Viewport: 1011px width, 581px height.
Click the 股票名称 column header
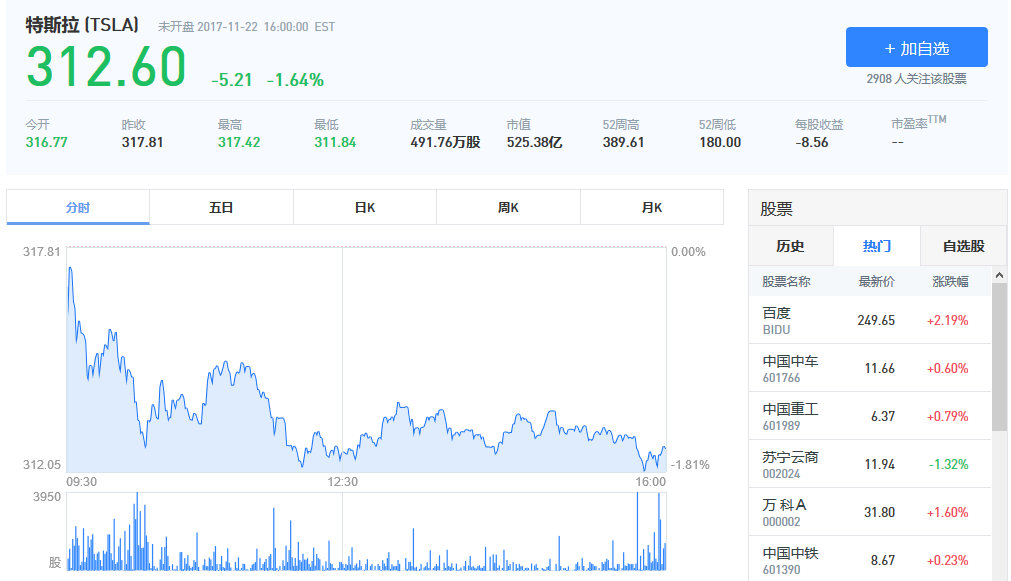tap(786, 282)
